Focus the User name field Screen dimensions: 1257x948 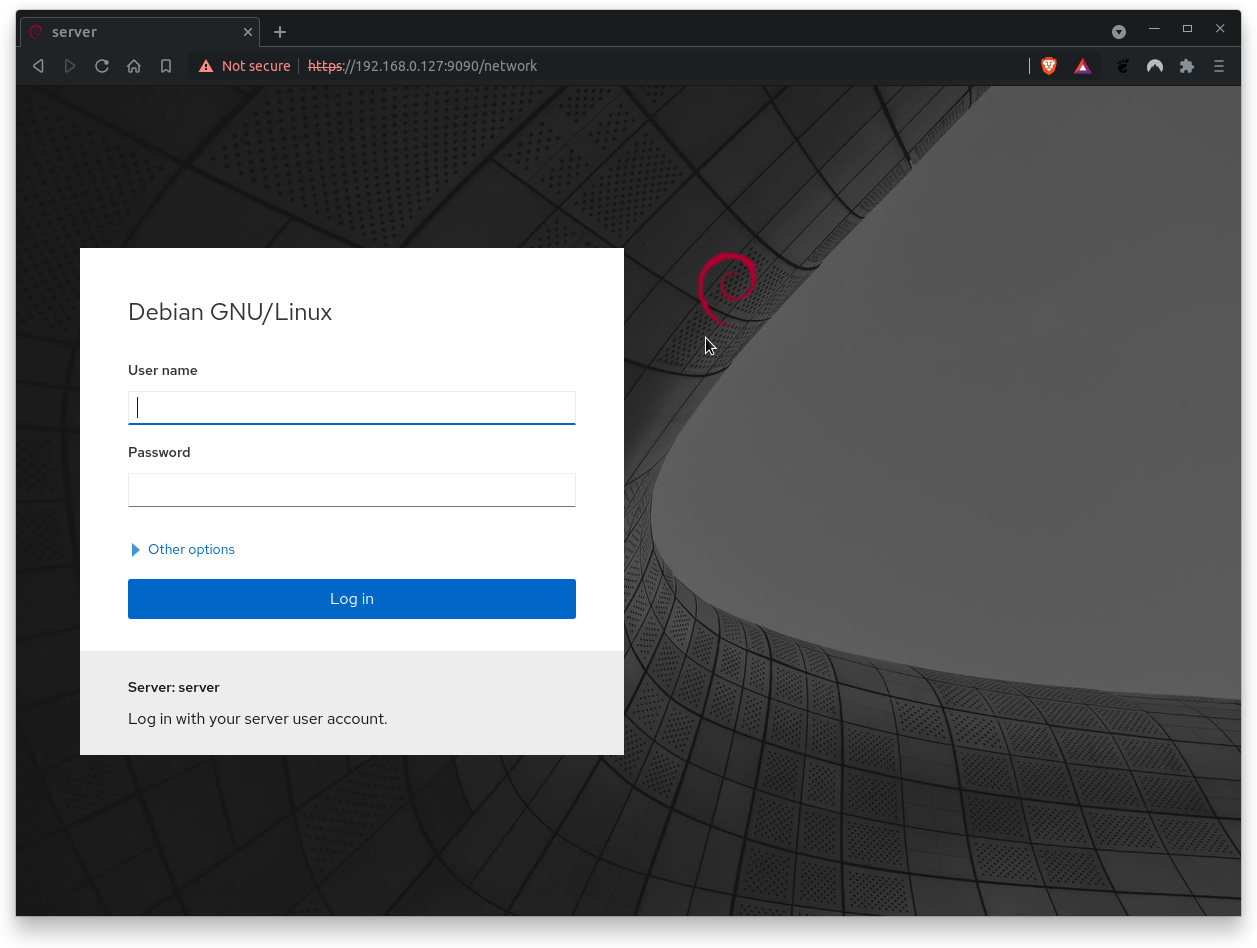[x=352, y=407]
